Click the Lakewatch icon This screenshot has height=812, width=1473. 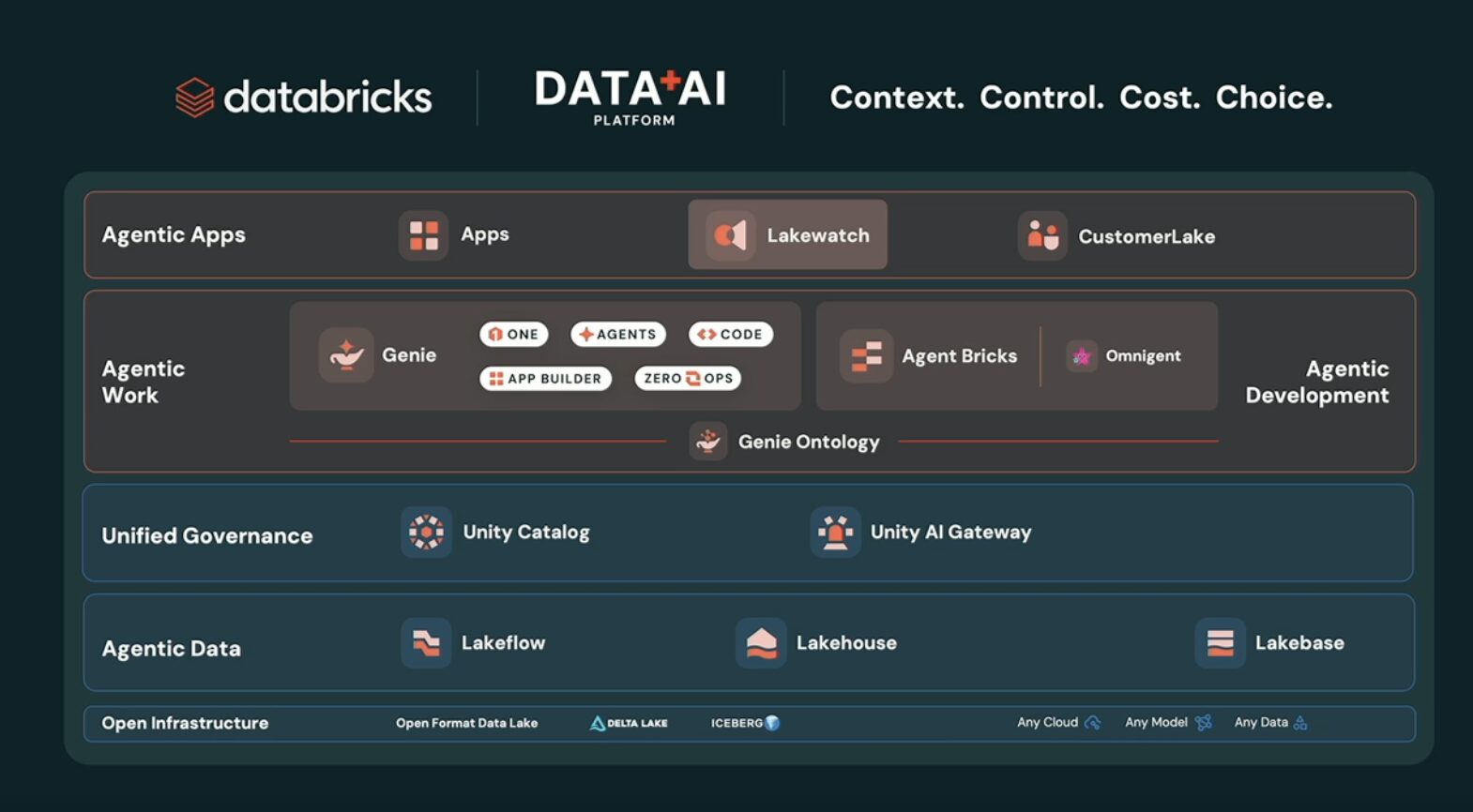point(730,234)
